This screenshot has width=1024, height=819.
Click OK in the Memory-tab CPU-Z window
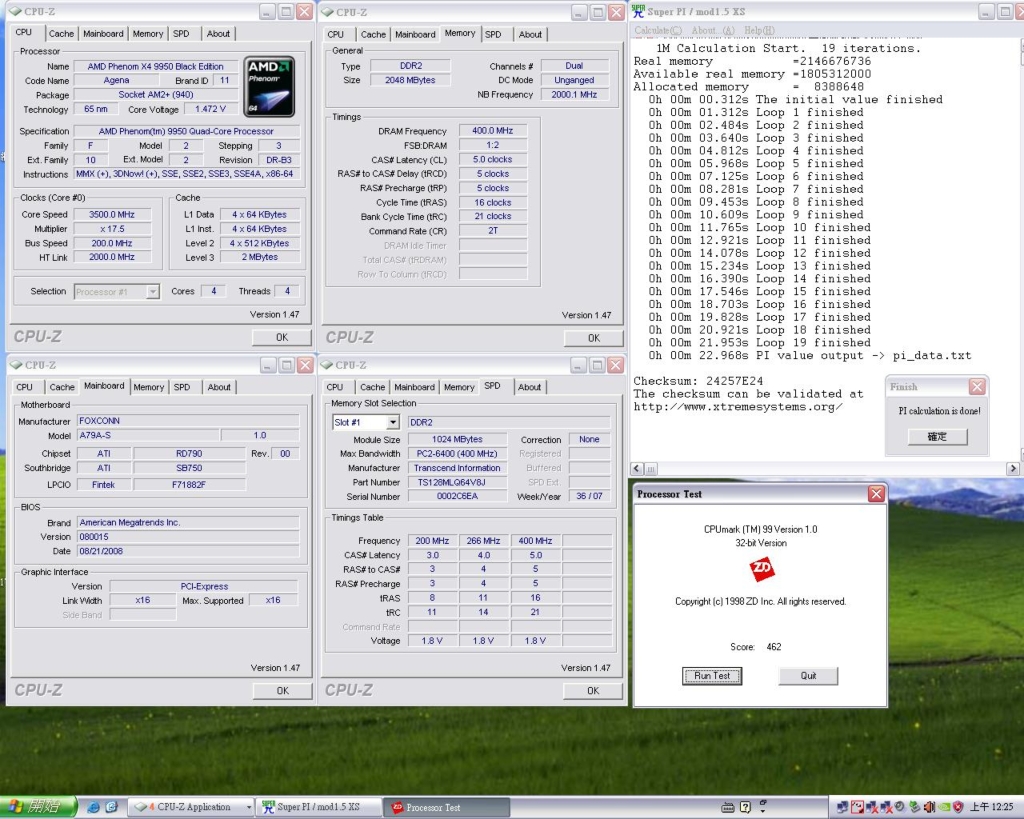coord(594,338)
